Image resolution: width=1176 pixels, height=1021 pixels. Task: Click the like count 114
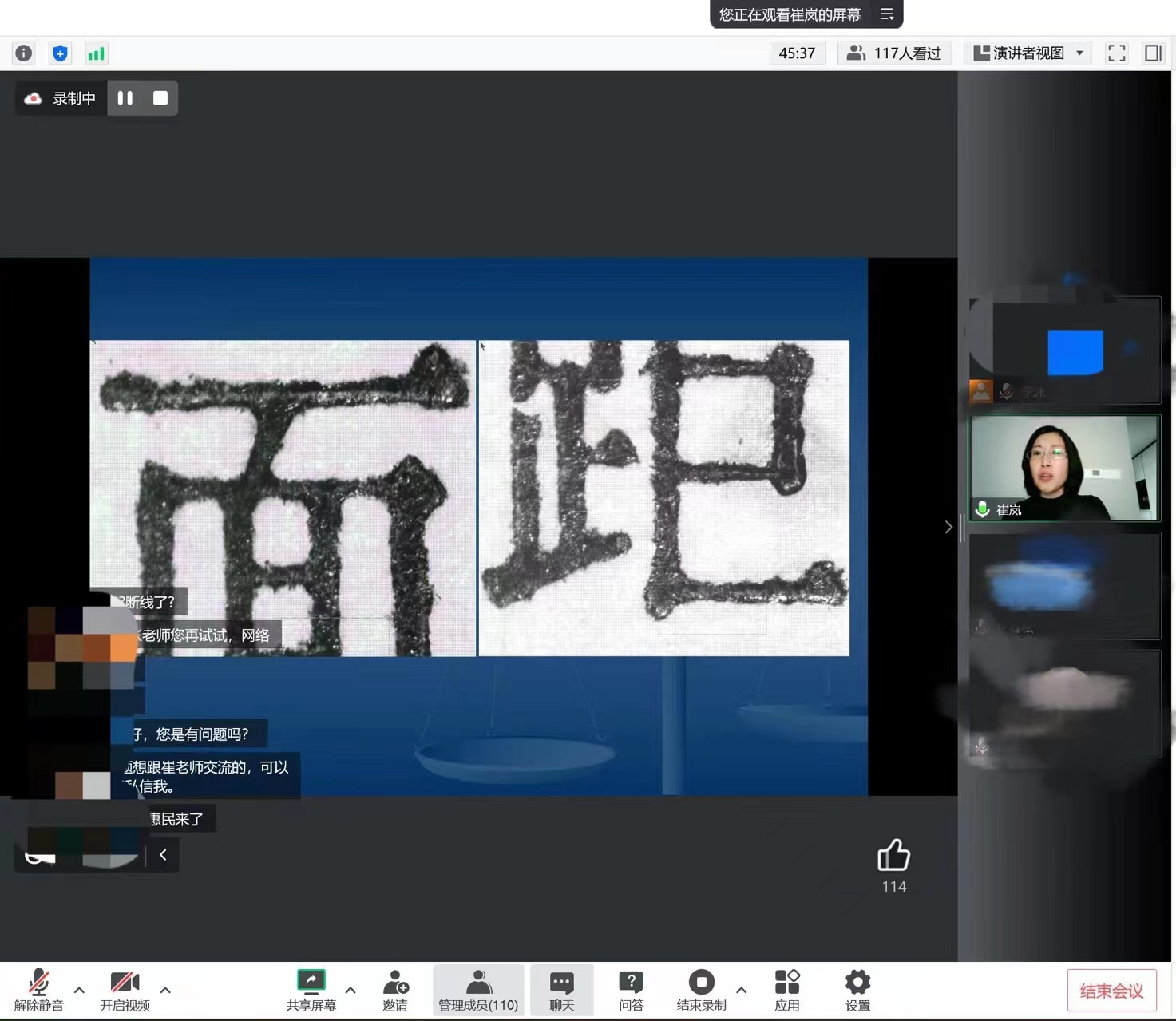point(893,887)
